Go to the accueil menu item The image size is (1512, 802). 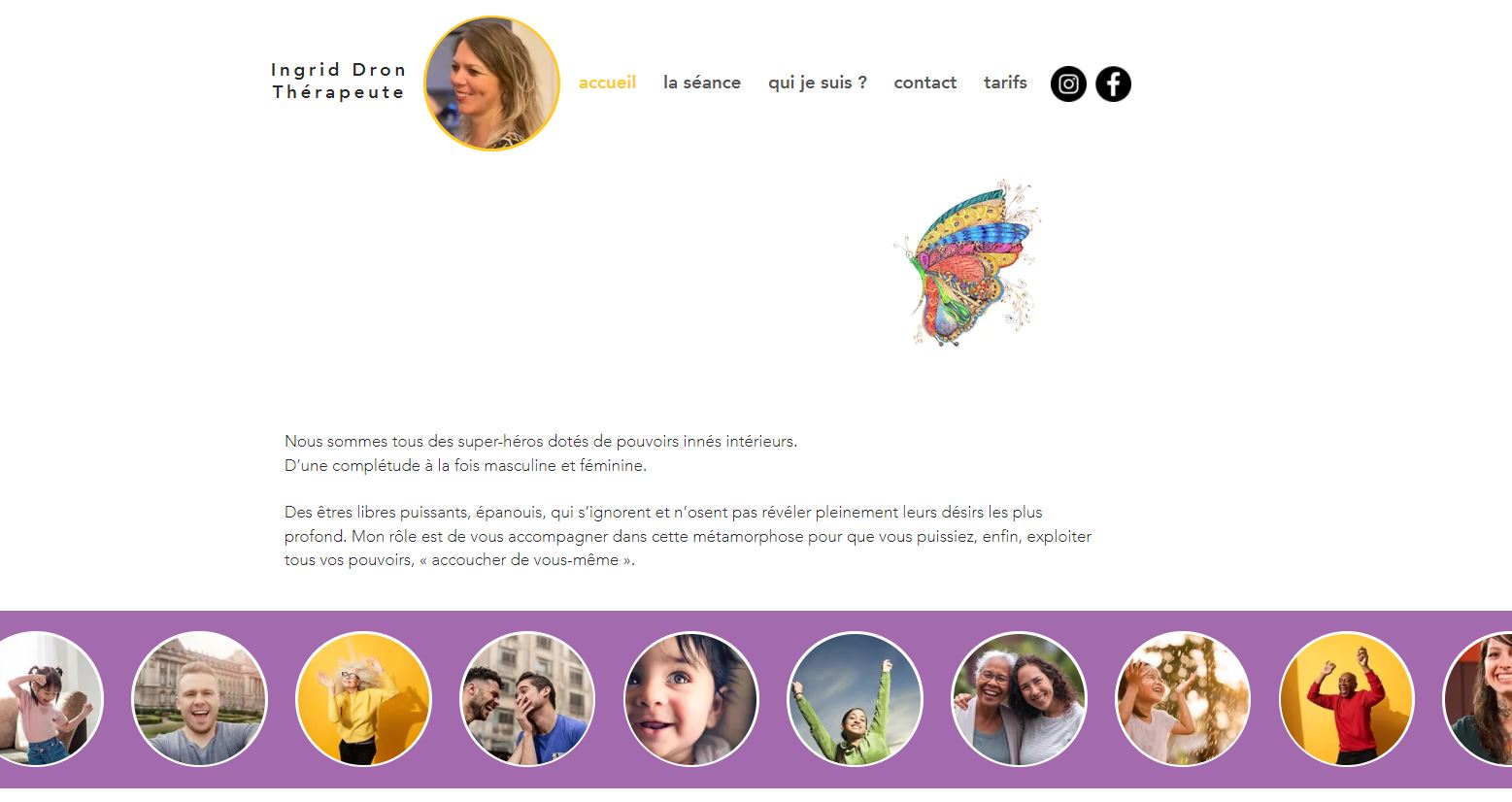pyautogui.click(x=607, y=83)
